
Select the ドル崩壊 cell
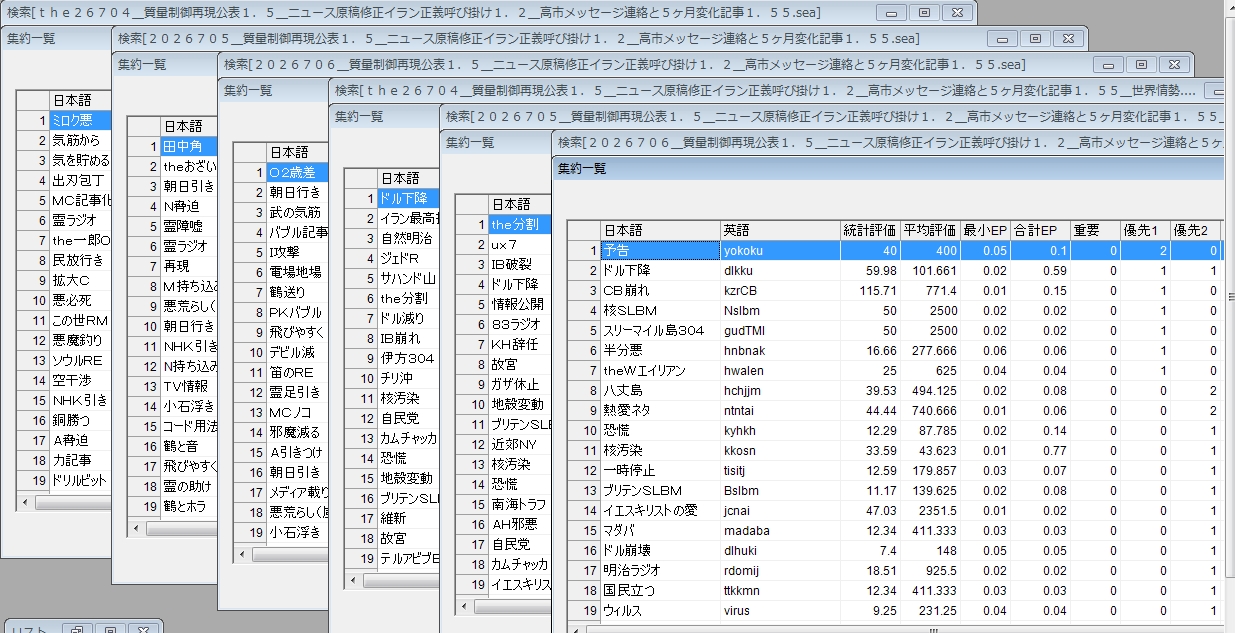(659, 550)
